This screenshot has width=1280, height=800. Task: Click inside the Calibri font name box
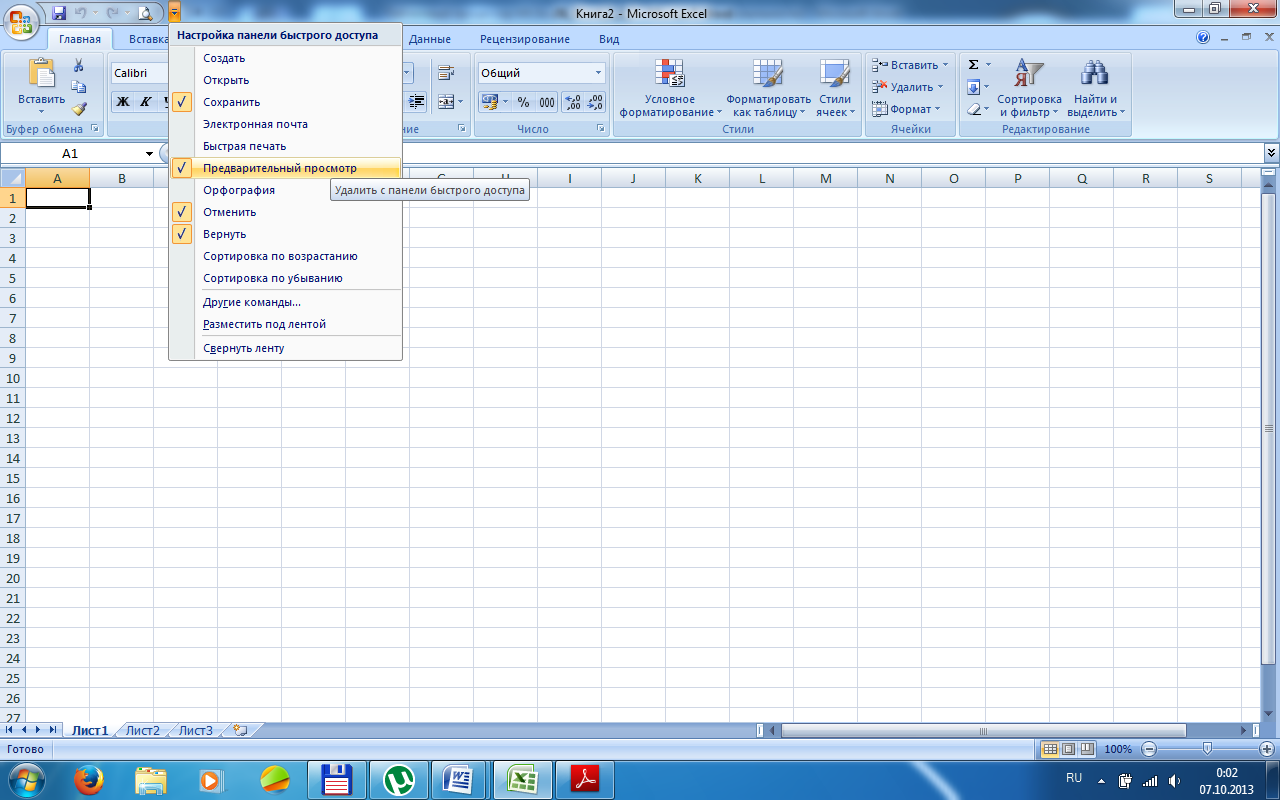click(140, 73)
